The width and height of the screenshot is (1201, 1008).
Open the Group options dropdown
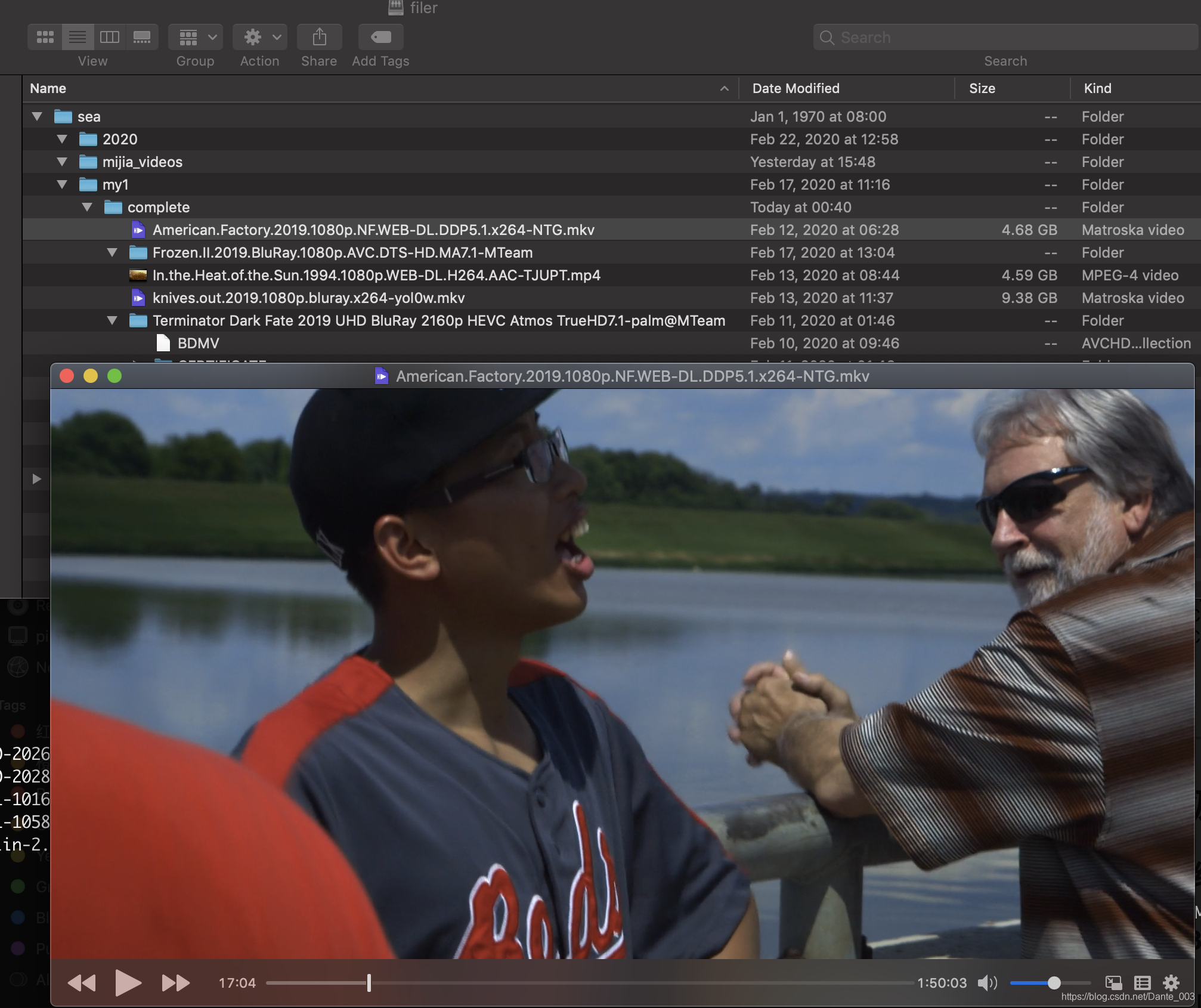196,37
